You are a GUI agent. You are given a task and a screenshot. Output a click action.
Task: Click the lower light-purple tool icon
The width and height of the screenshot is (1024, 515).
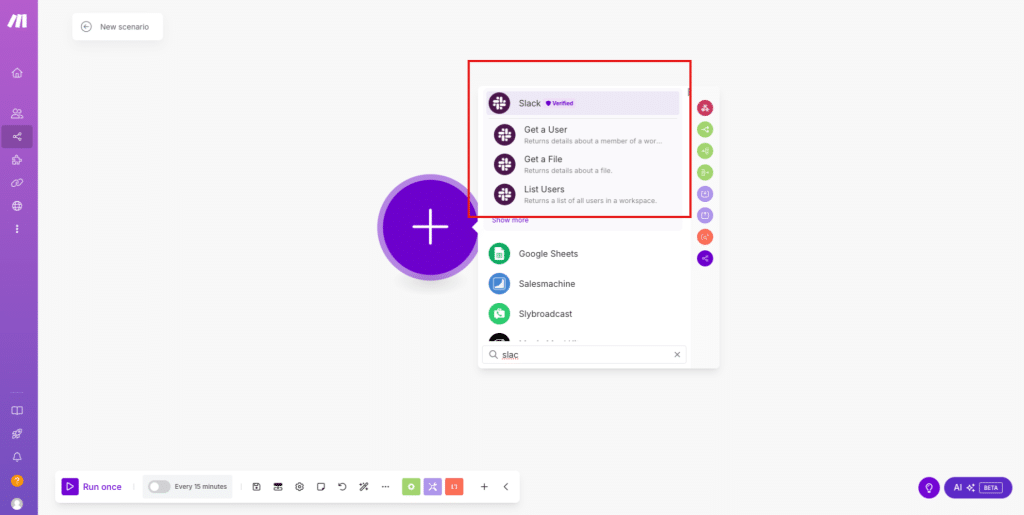[x=705, y=215]
